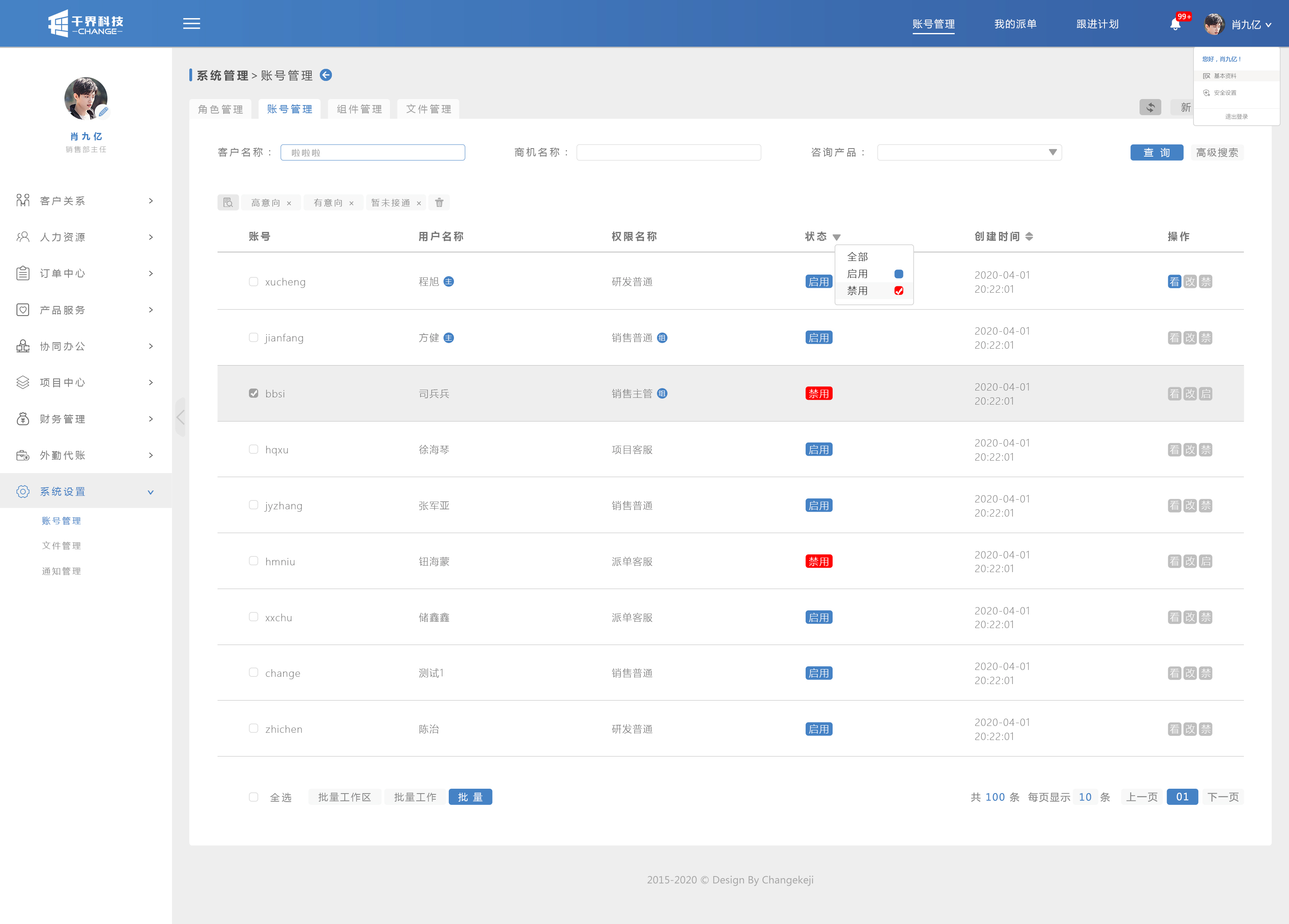Click page number 01 in pagination
The height and width of the screenshot is (924, 1289).
1182,797
